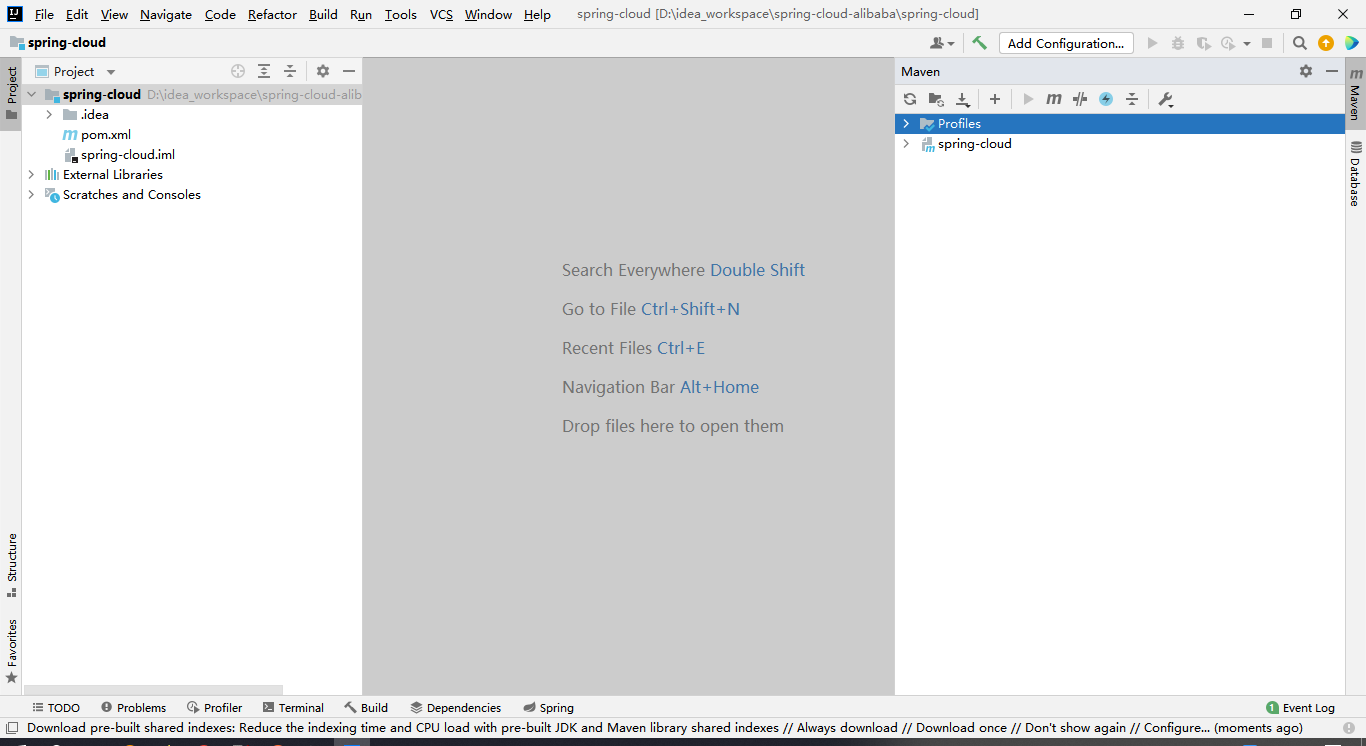Expand spring-cloud node in Maven panel
Screen dimensions: 1366x746
pos(906,144)
